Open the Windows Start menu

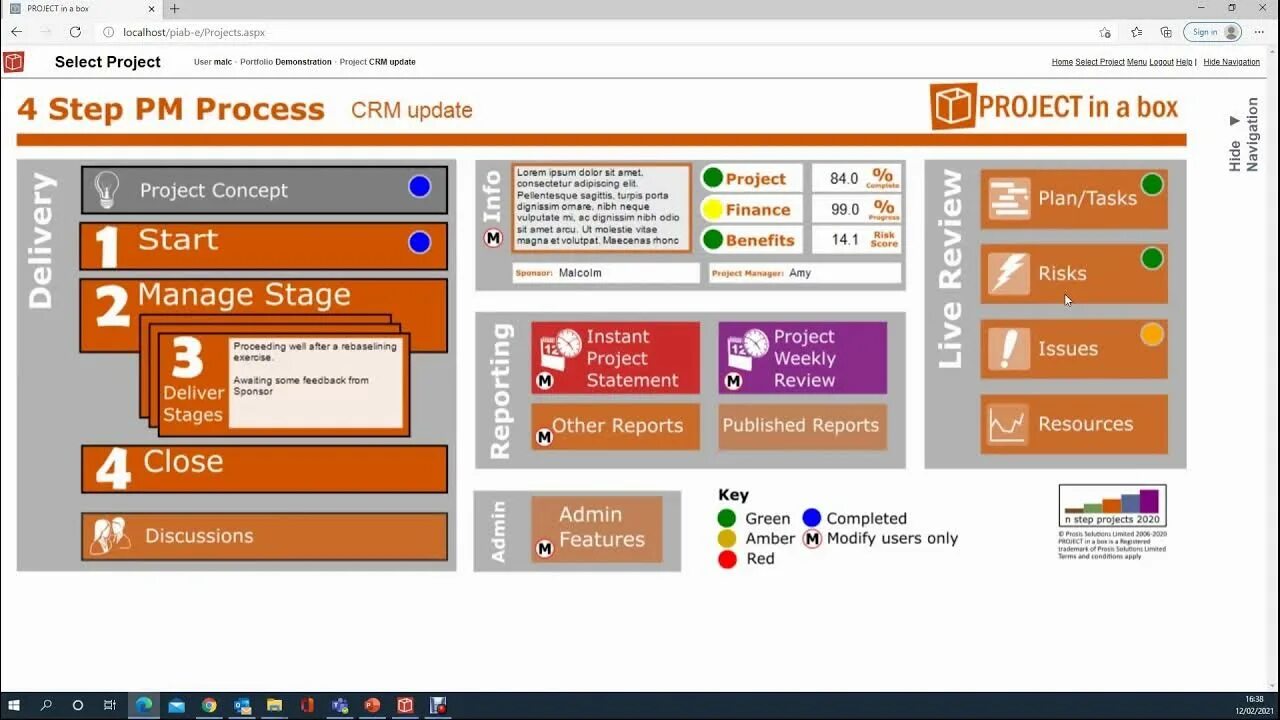pyautogui.click(x=15, y=705)
